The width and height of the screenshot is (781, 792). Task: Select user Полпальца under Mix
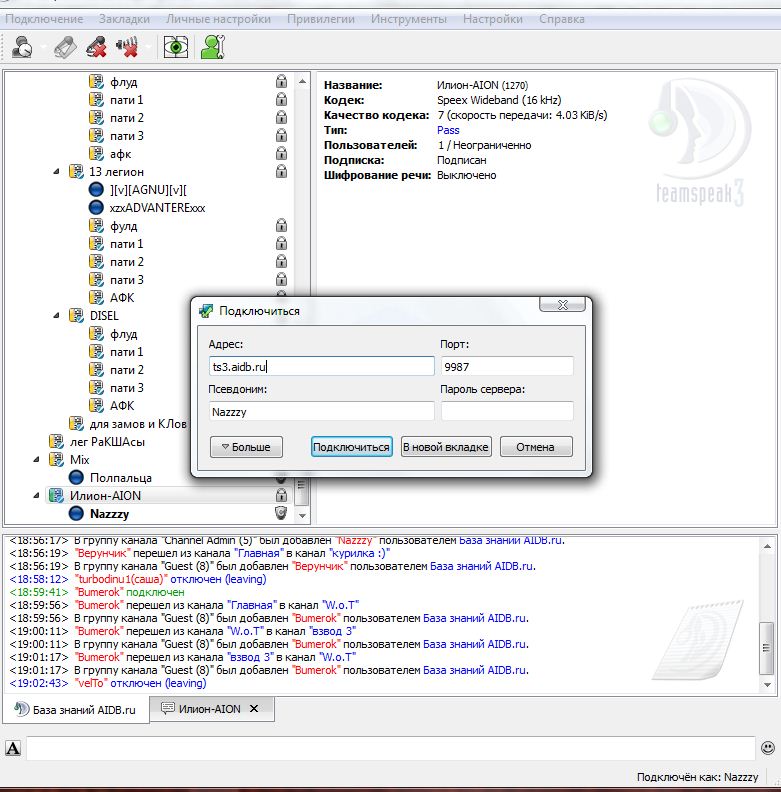coord(120,477)
